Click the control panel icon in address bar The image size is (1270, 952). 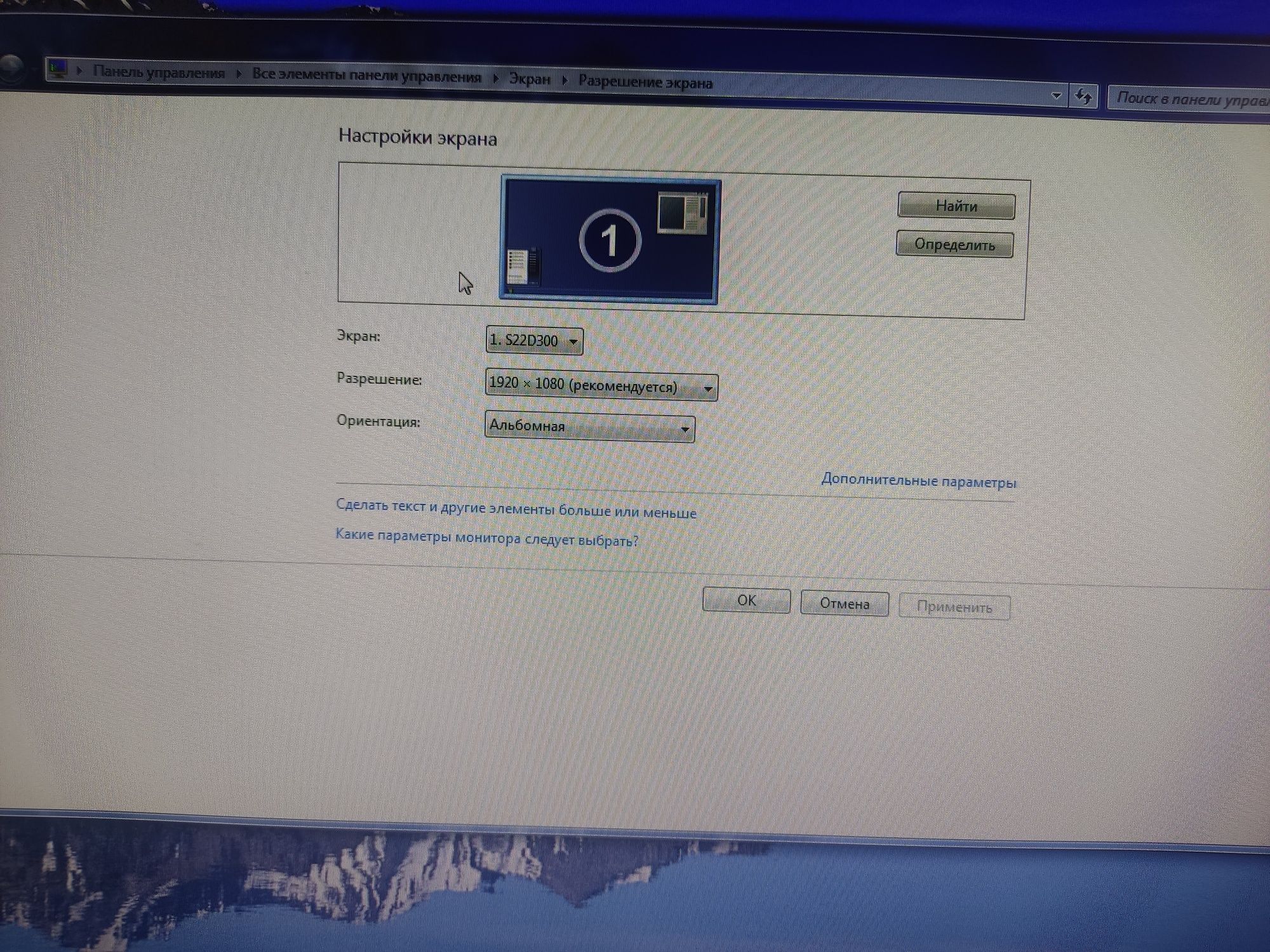pos(58,69)
